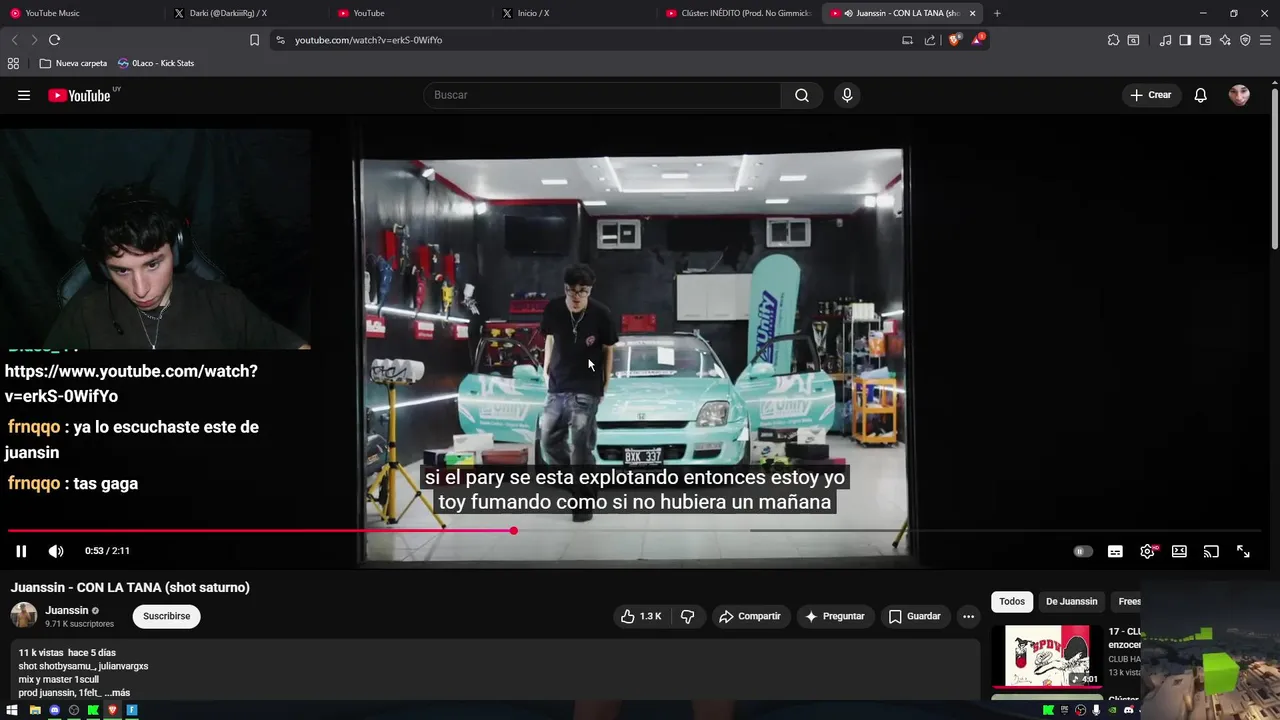
Task: Share this page from address bar
Action: 930,40
